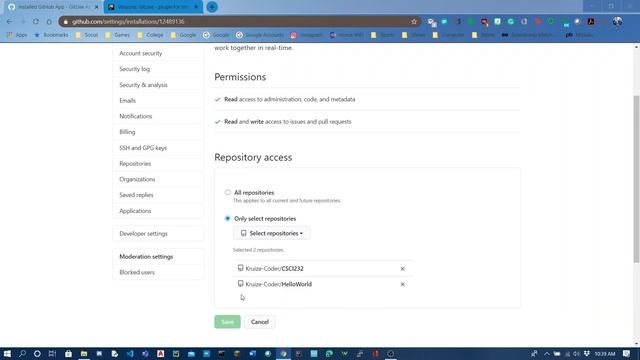The height and width of the screenshot is (360, 640).
Task: Open Microsoft Teams from the taskbar
Action: tap(145, 353)
